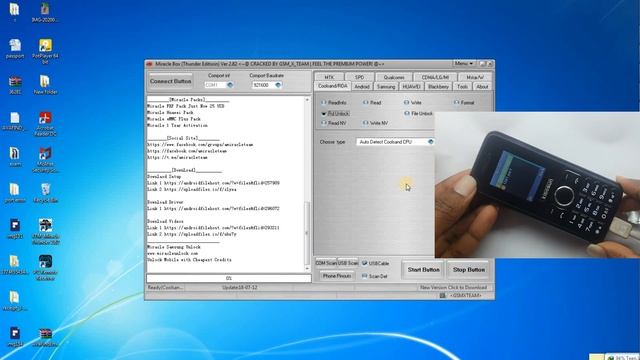The width and height of the screenshot is (640, 360).
Task: Click the log panel vertical scrollbar thumb
Action: click(x=307, y=233)
